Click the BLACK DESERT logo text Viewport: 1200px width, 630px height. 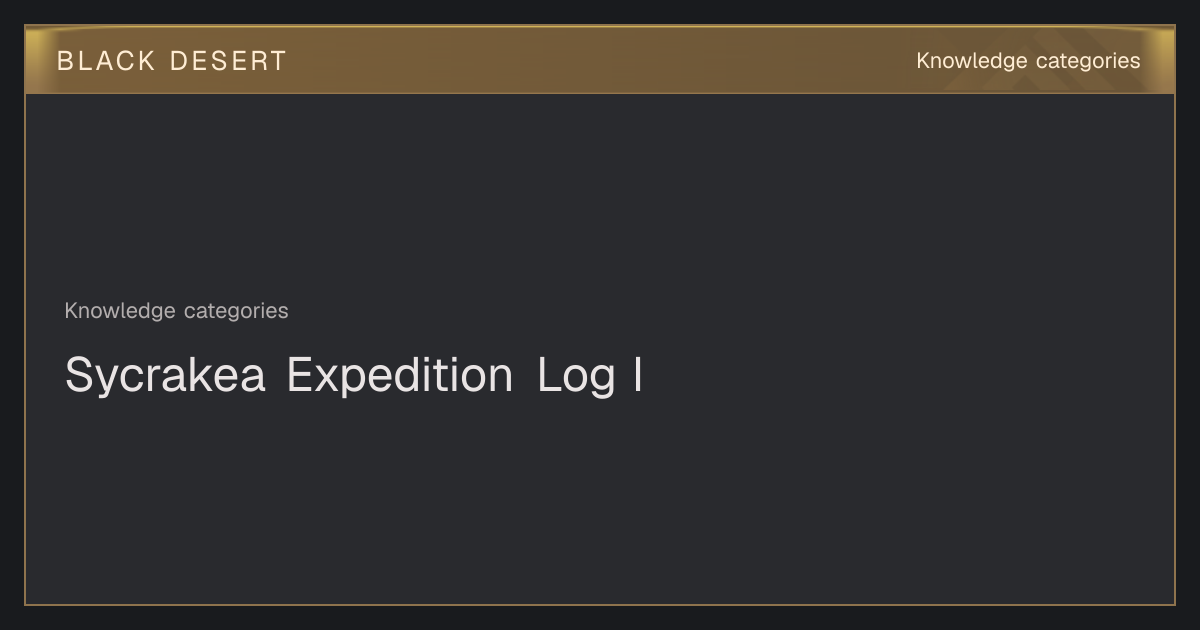(x=172, y=61)
